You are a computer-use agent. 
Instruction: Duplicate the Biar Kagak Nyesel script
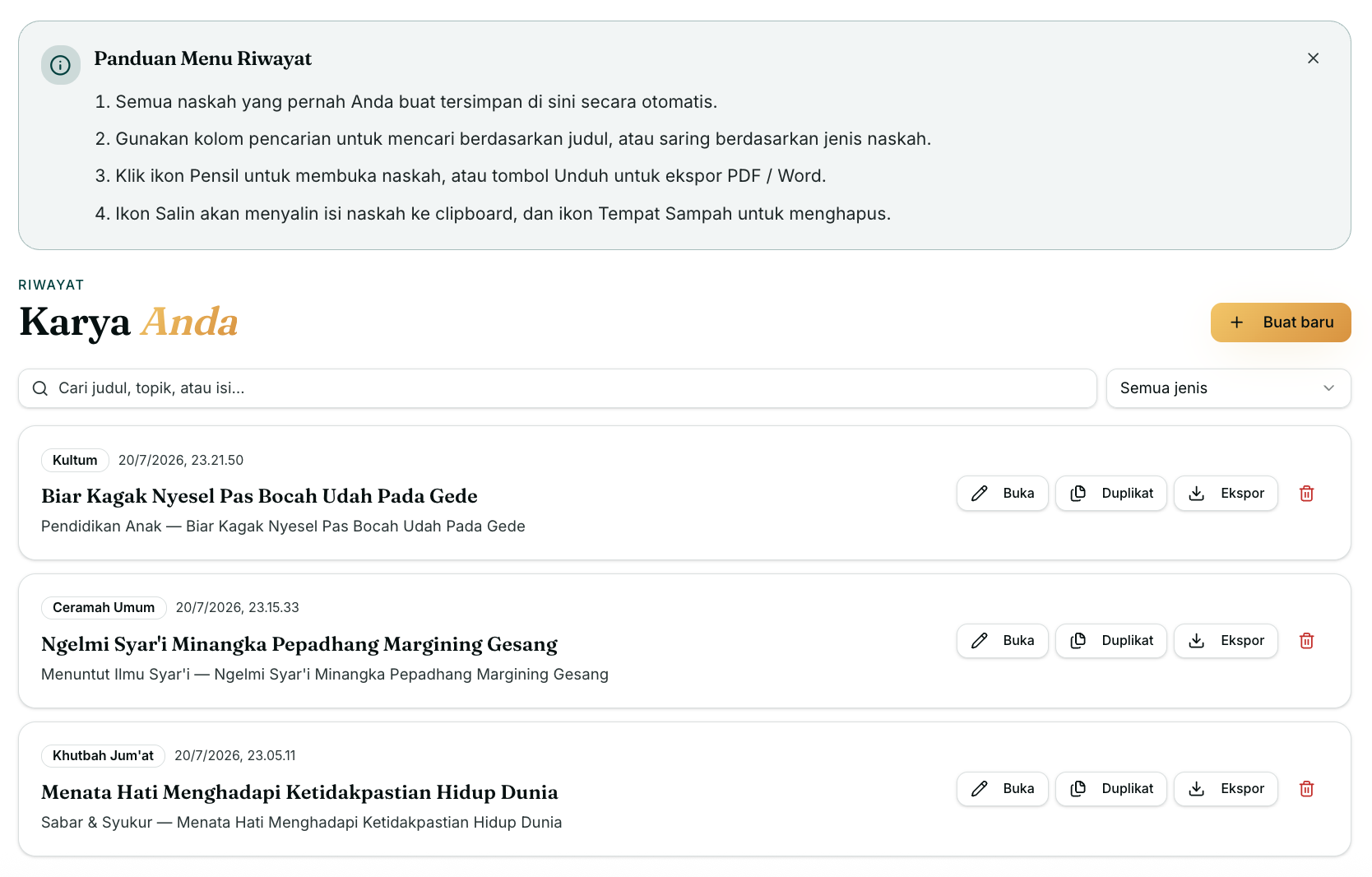[1110, 494]
